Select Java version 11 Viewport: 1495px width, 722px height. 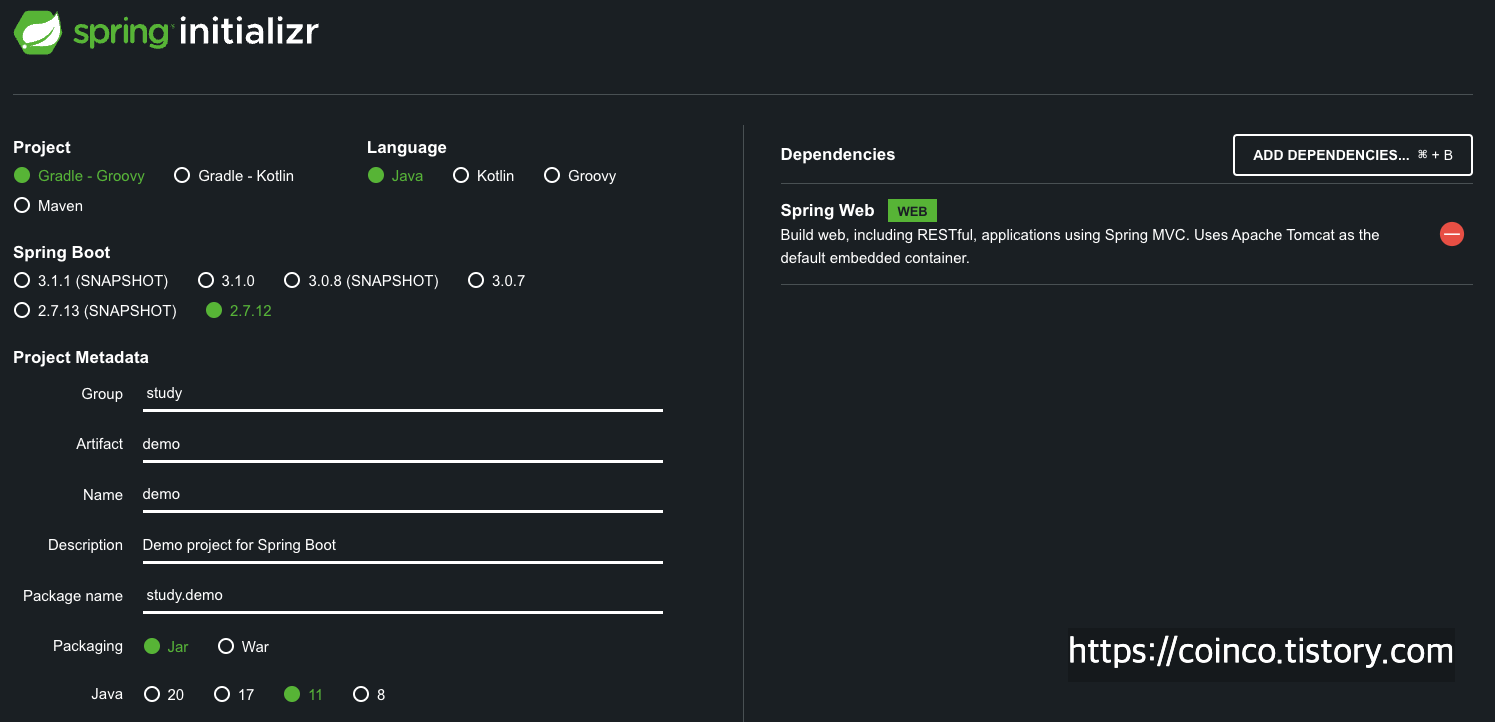pos(304,694)
